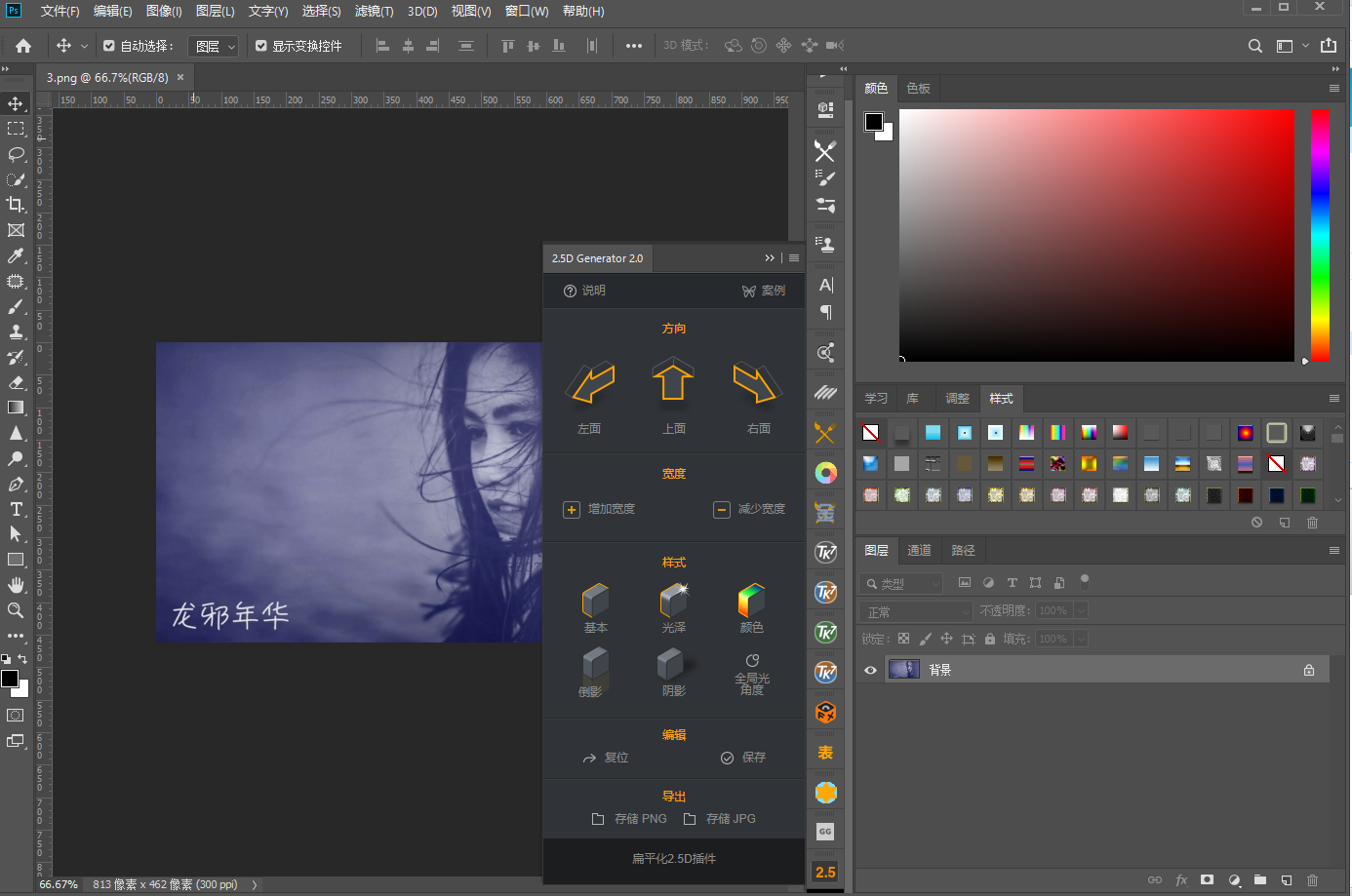Toggle lock all padlock icon
Screen dimensions: 1352x896
pyautogui.click(x=990, y=639)
